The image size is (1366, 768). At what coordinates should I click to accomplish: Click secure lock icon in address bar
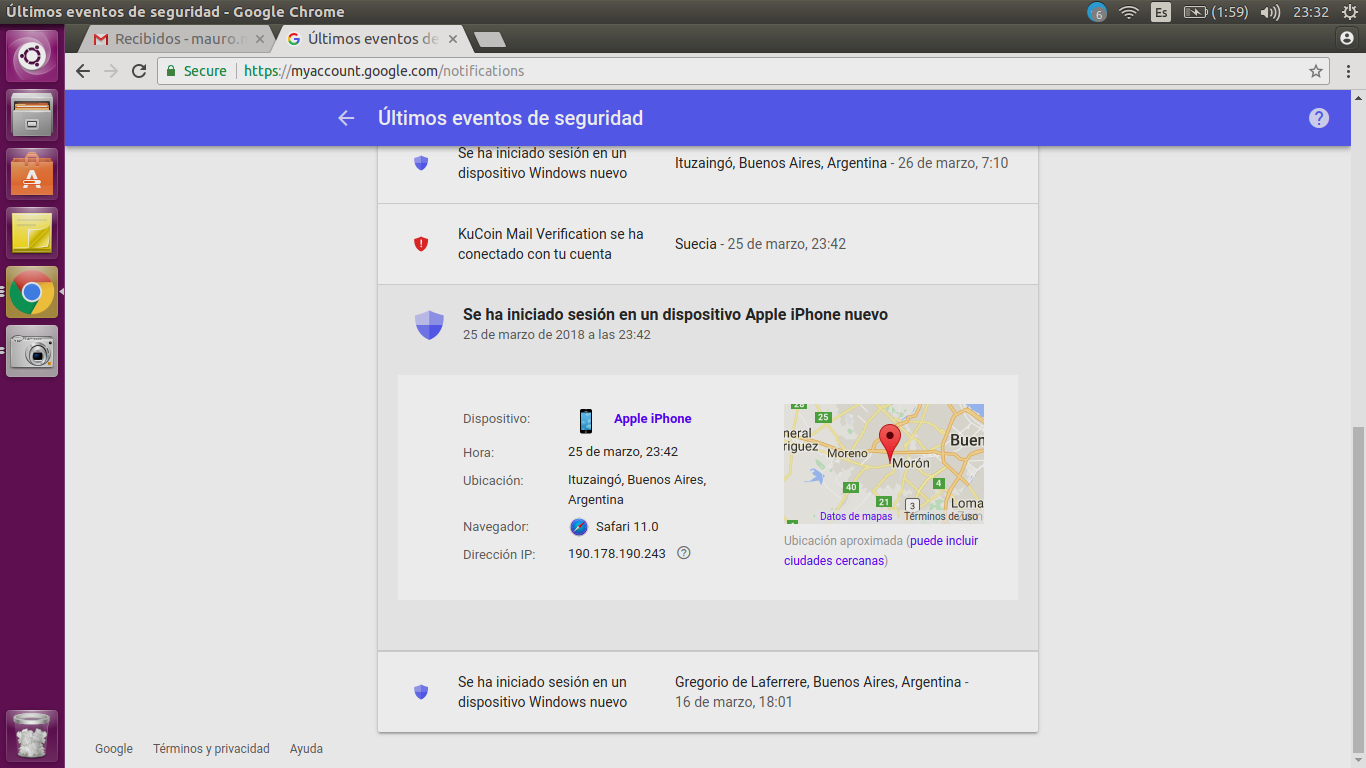tap(170, 71)
